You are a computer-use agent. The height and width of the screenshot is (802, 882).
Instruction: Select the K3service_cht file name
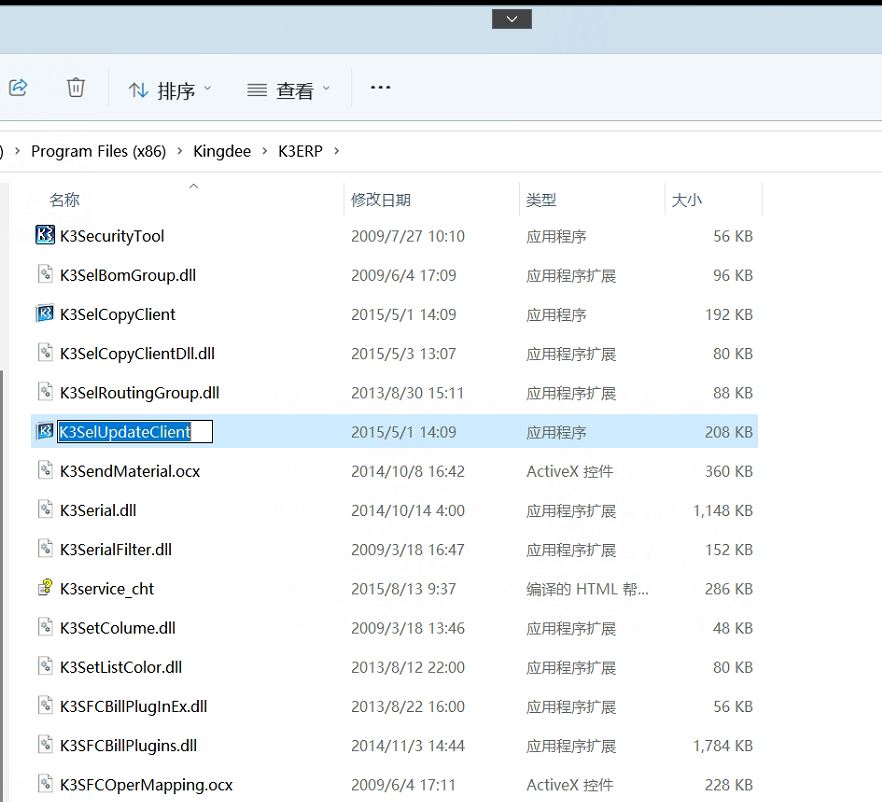107,589
